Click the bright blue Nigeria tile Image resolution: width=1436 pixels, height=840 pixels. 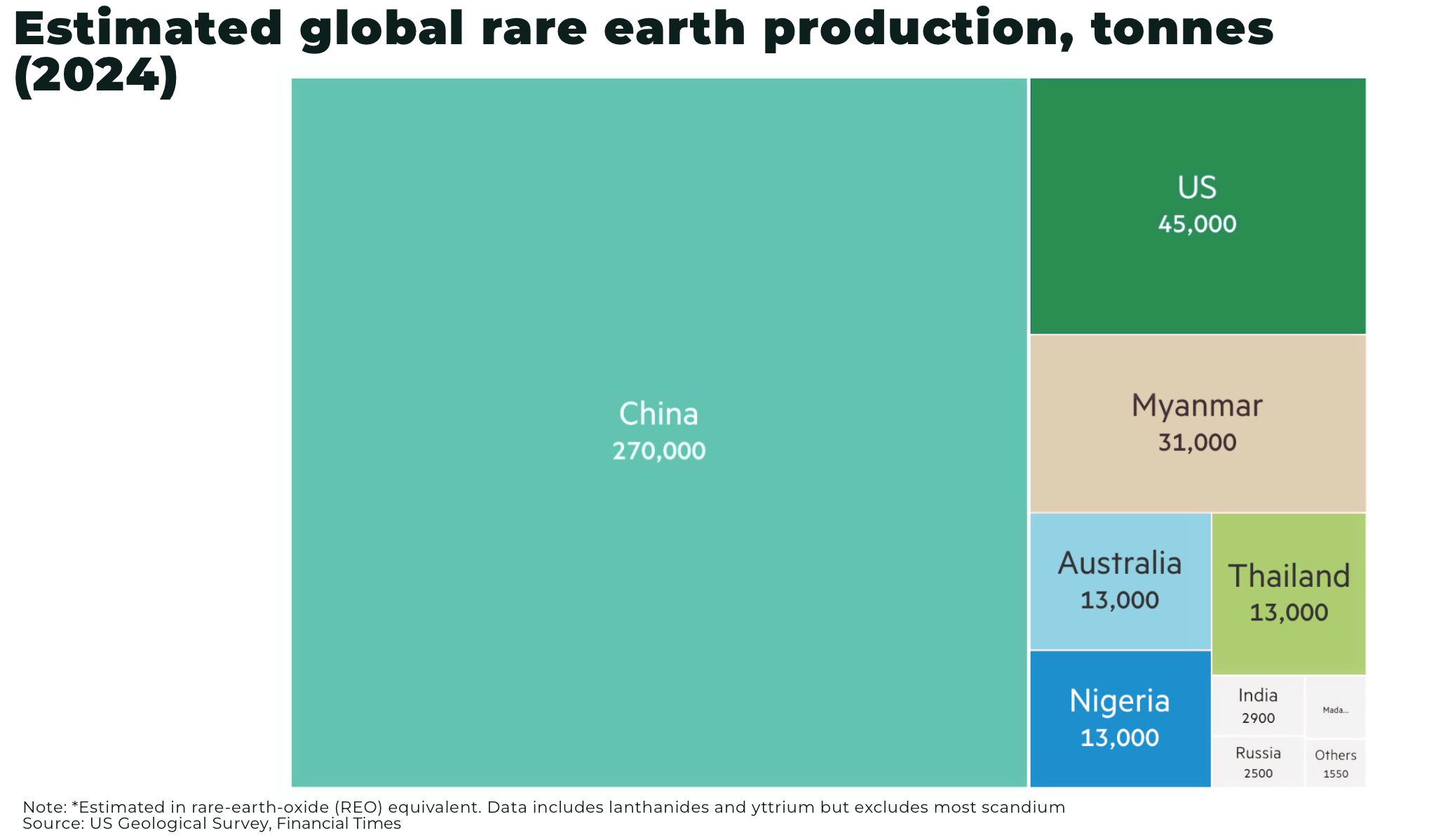(1120, 719)
